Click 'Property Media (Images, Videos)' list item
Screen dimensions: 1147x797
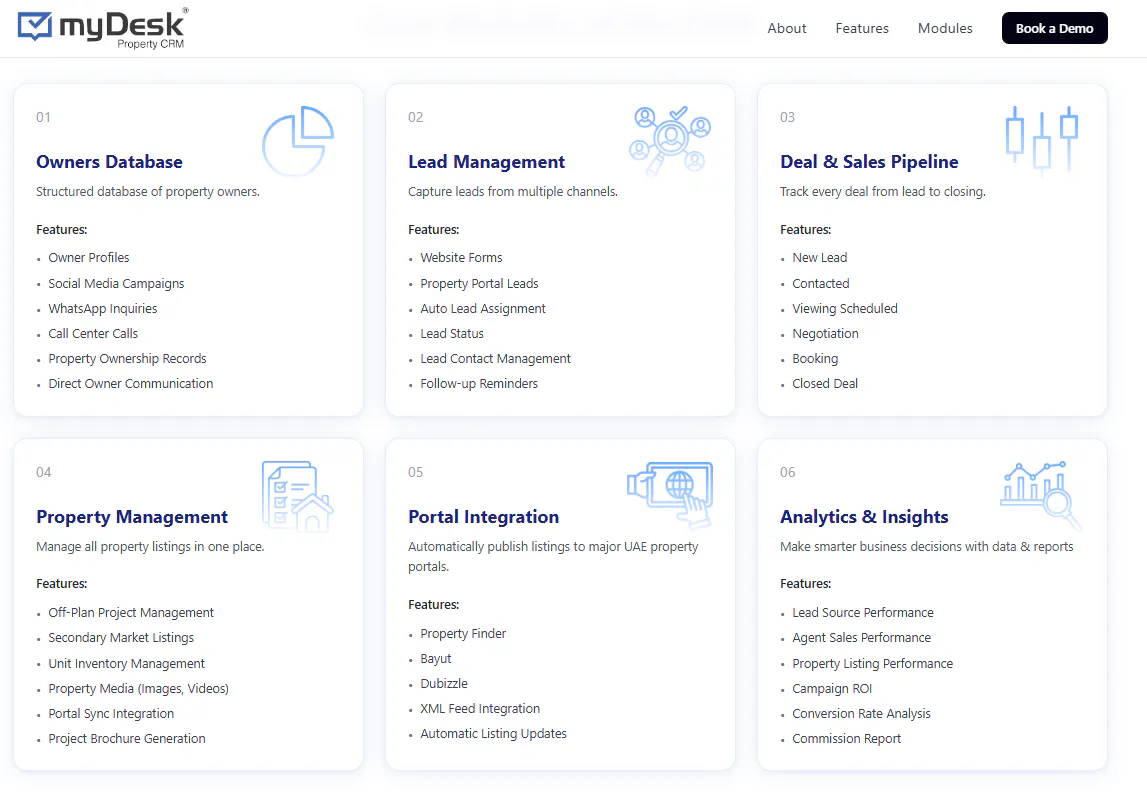pos(138,689)
